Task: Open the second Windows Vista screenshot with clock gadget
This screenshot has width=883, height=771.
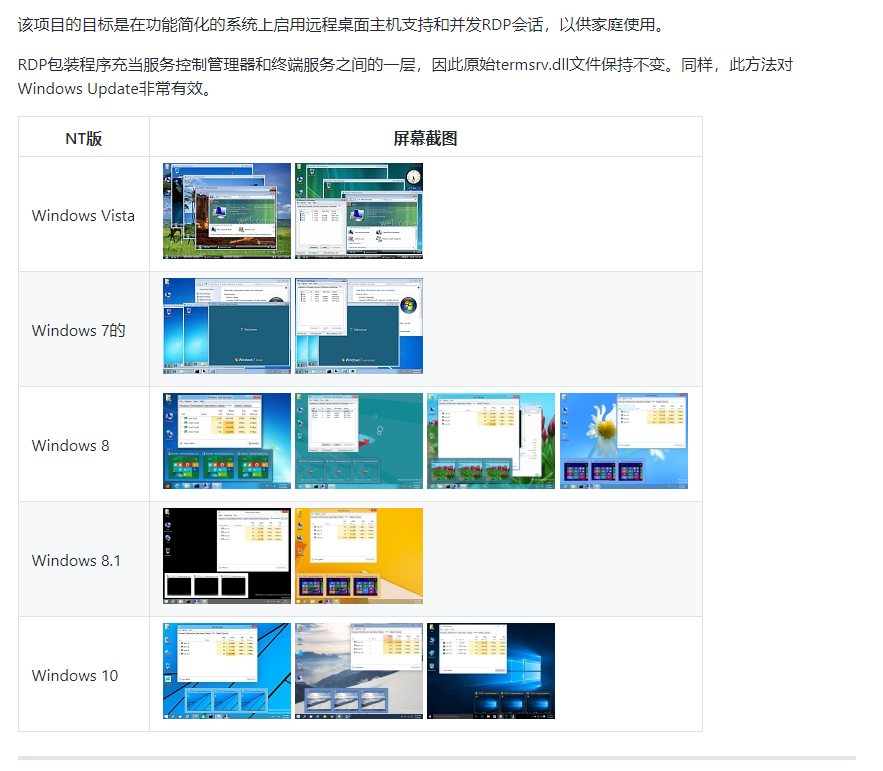Action: tap(359, 211)
